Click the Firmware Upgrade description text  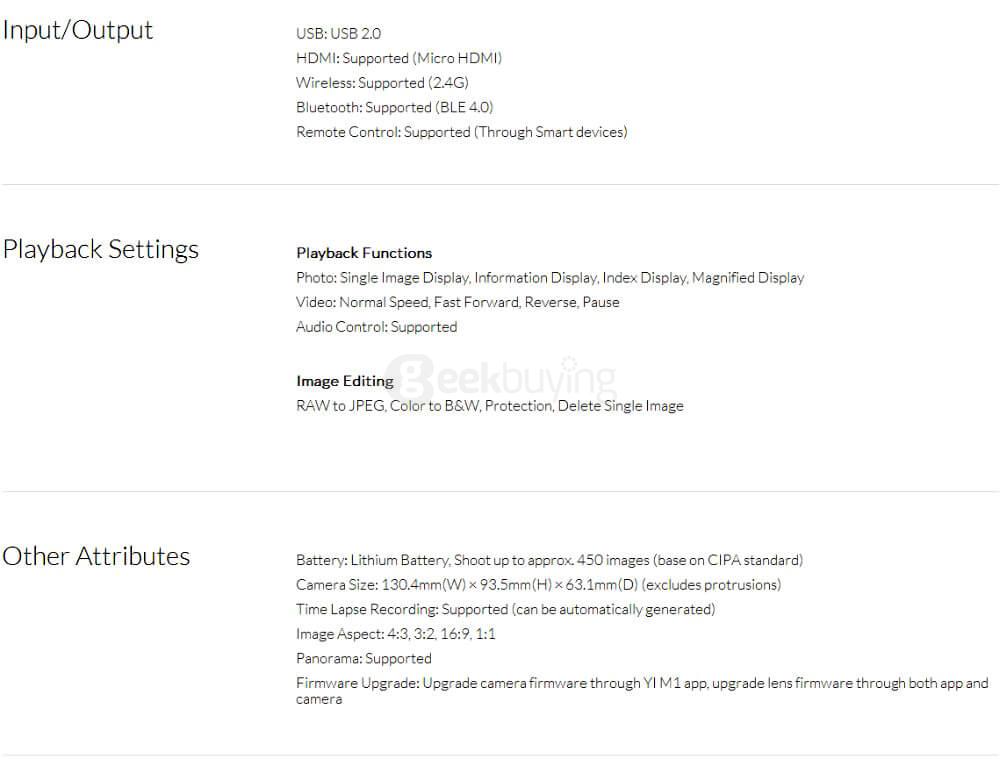tap(641, 684)
